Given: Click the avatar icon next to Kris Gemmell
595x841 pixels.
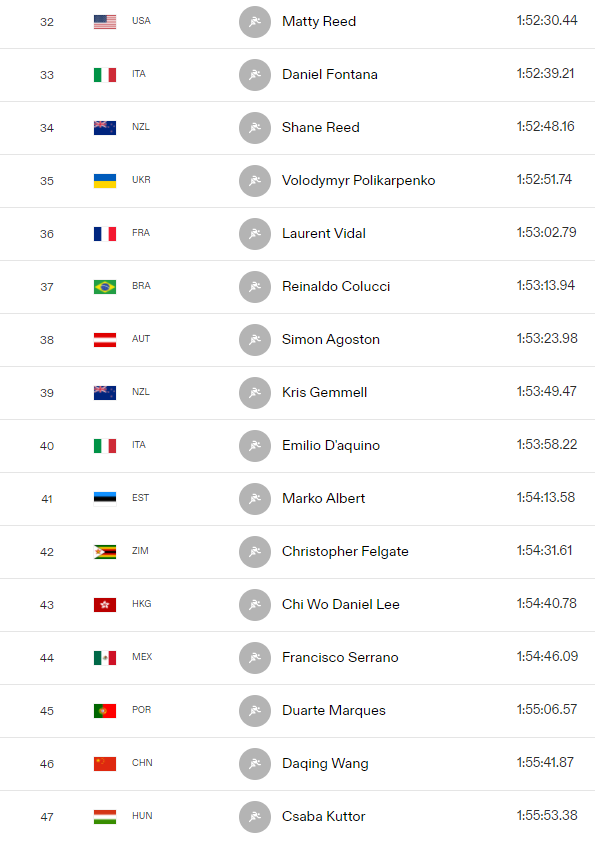Looking at the screenshot, I should (255, 393).
